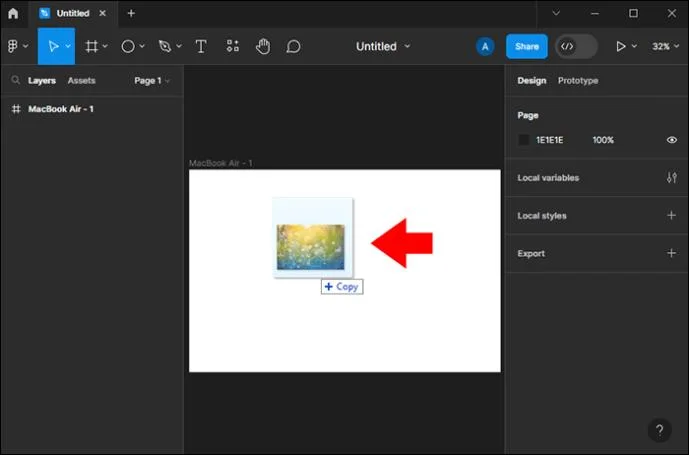The image size is (689, 455).
Task: Select the Frame tool
Action: pos(92,46)
